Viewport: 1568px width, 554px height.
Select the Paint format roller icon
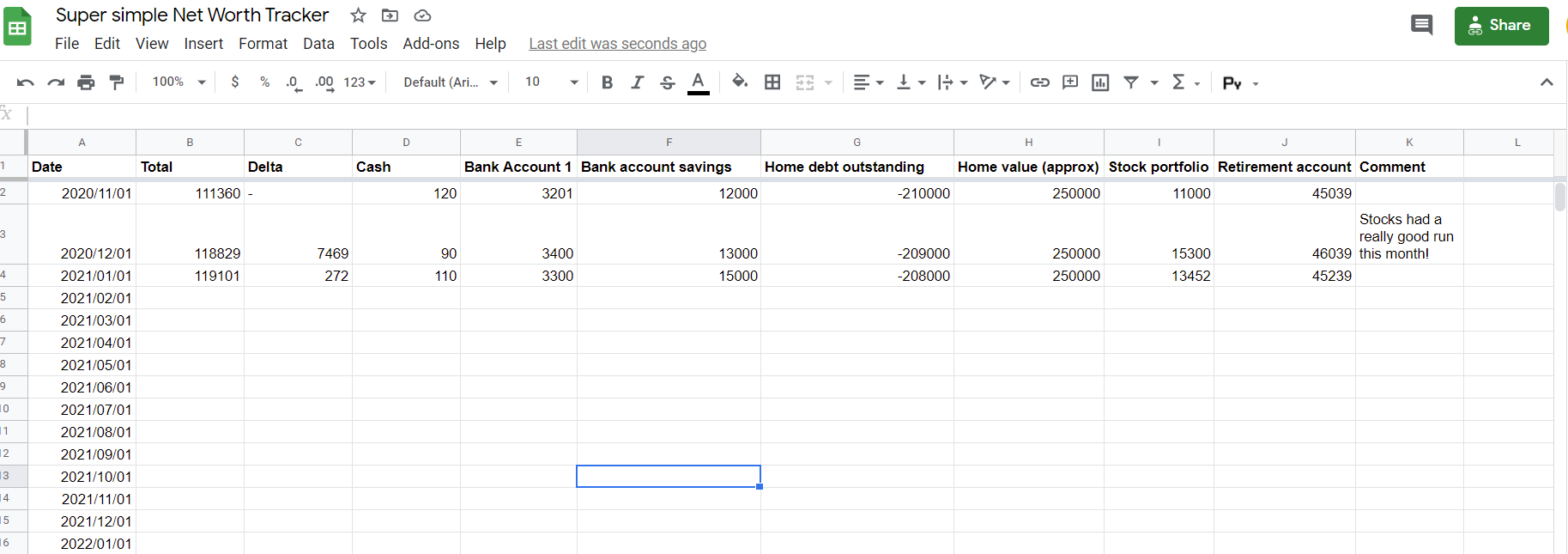(117, 82)
